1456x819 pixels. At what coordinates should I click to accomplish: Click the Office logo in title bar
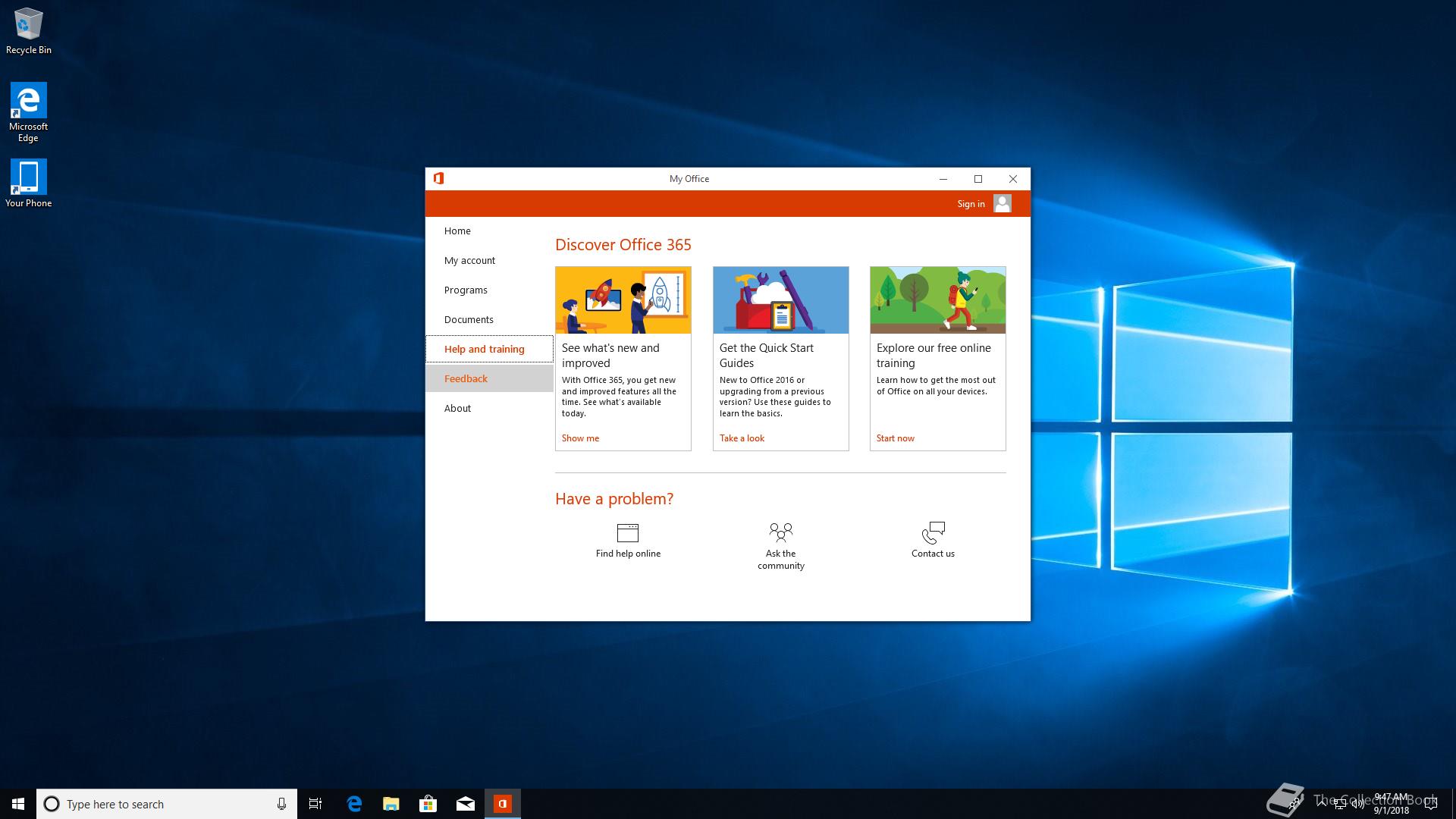click(x=438, y=178)
